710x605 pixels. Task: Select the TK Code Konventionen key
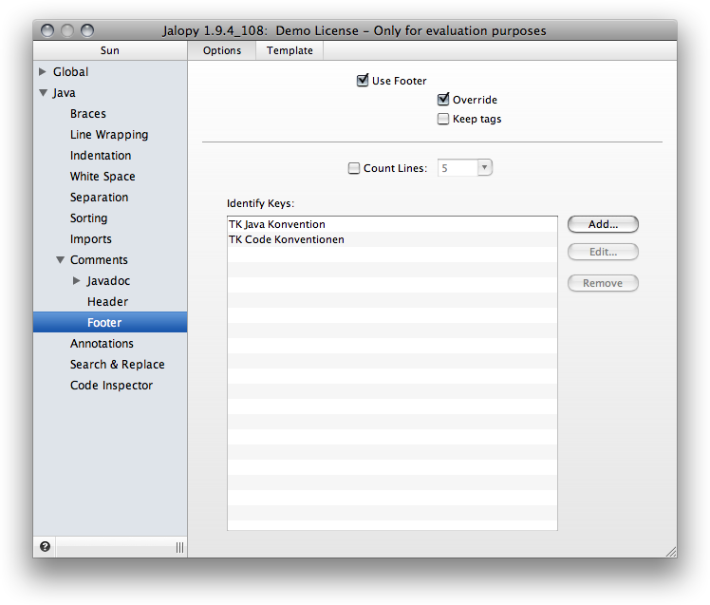click(392, 240)
